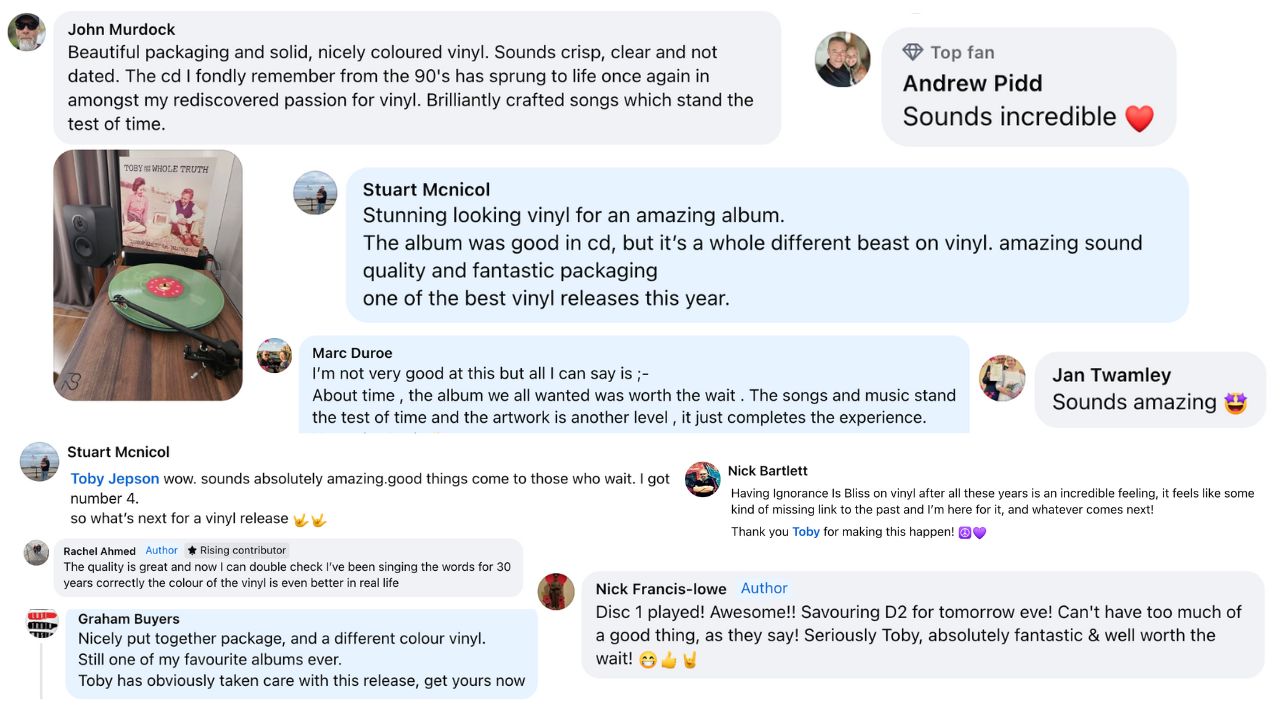Open the green vinyl turntable photo

[148, 272]
